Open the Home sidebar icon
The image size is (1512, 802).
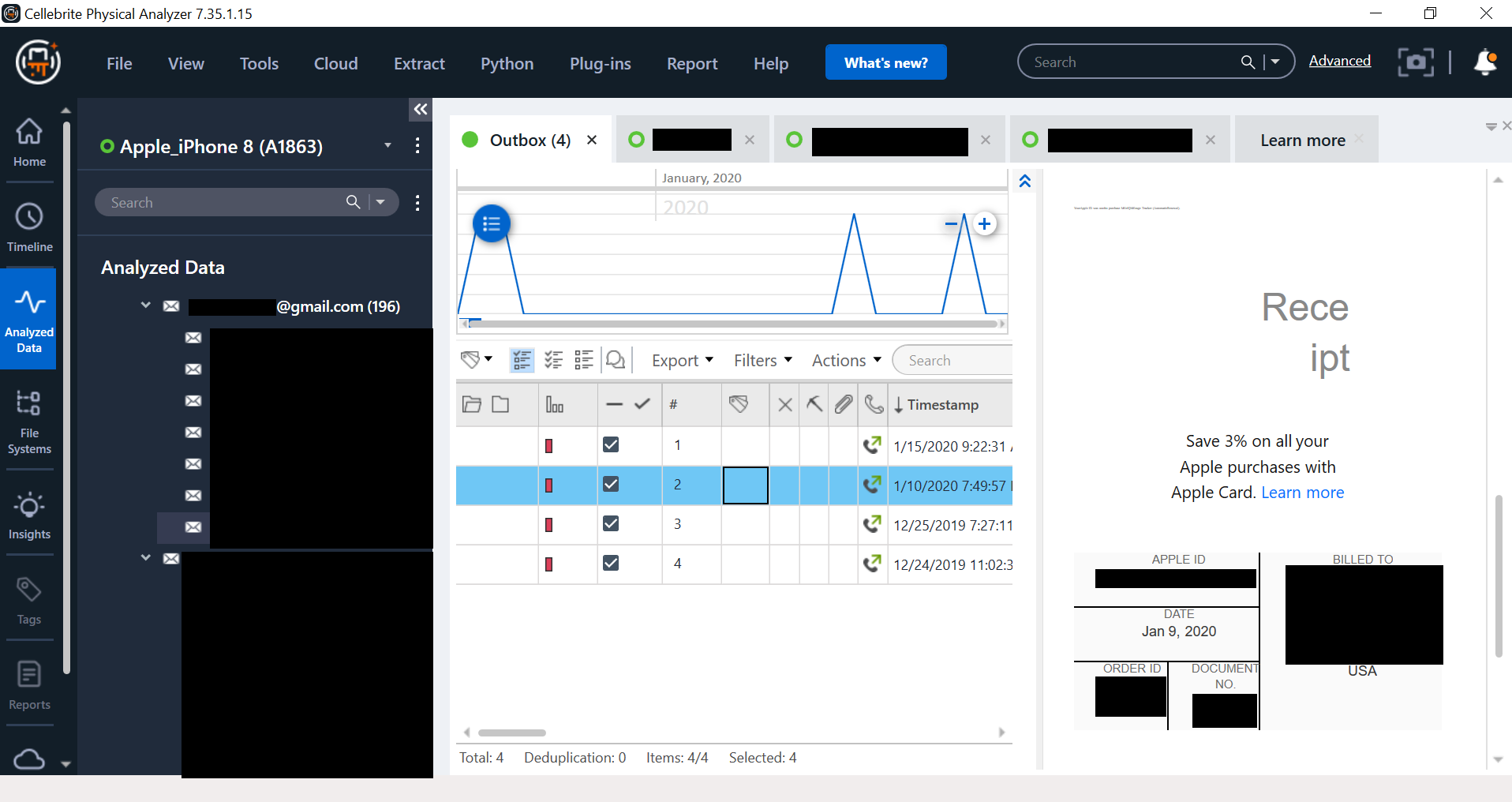29,142
